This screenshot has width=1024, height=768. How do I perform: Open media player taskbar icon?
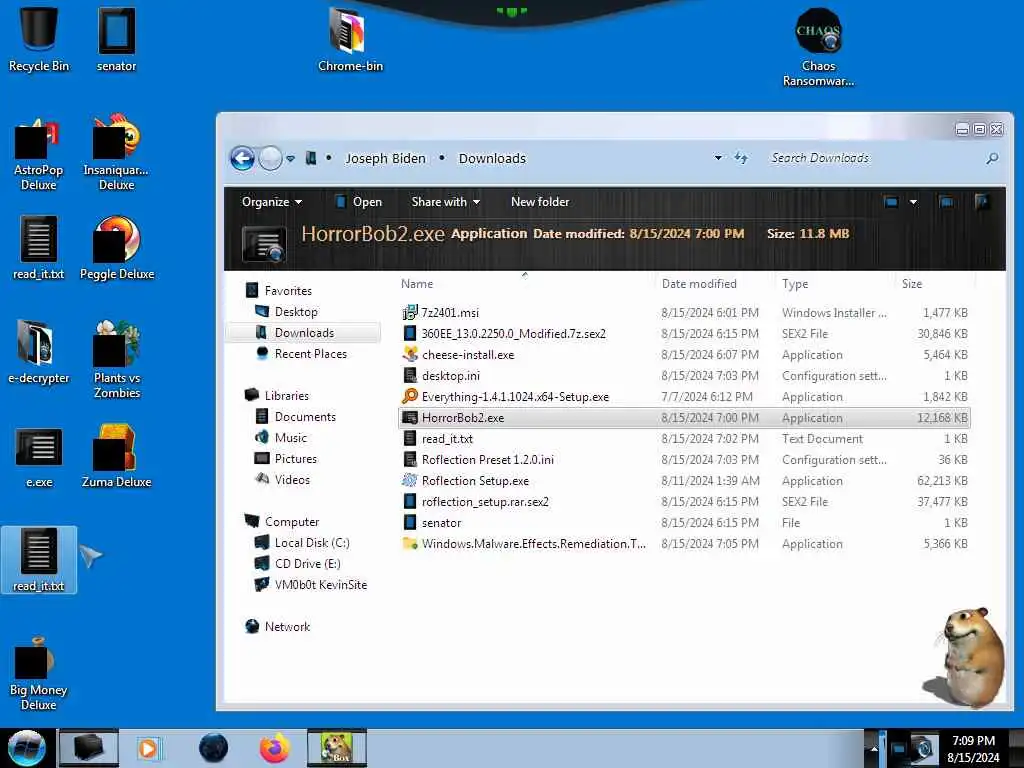(x=148, y=748)
